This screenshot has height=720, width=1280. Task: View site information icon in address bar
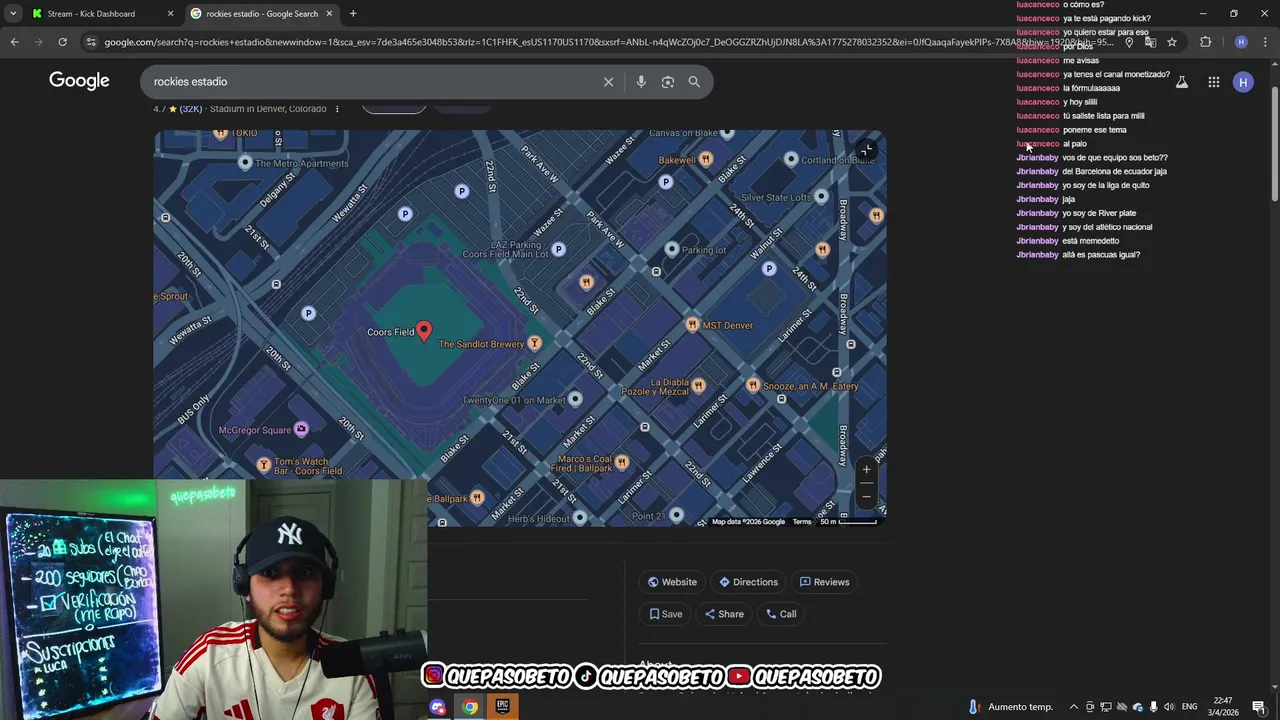click(91, 42)
